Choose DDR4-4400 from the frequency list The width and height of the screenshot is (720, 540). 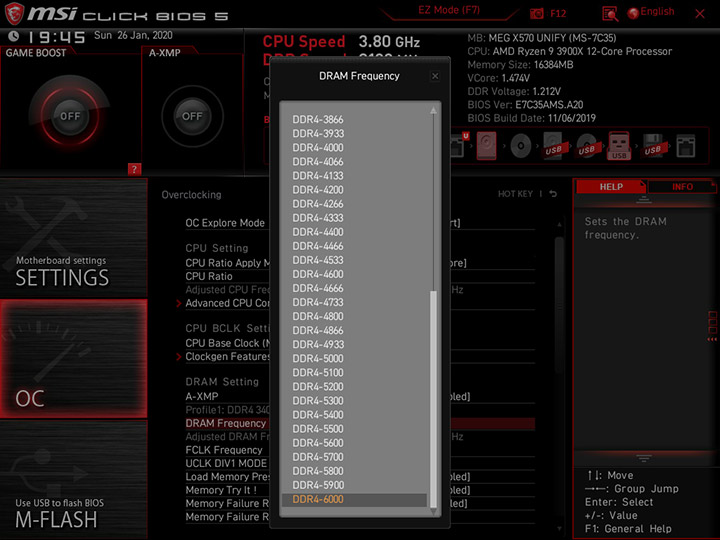pos(318,232)
